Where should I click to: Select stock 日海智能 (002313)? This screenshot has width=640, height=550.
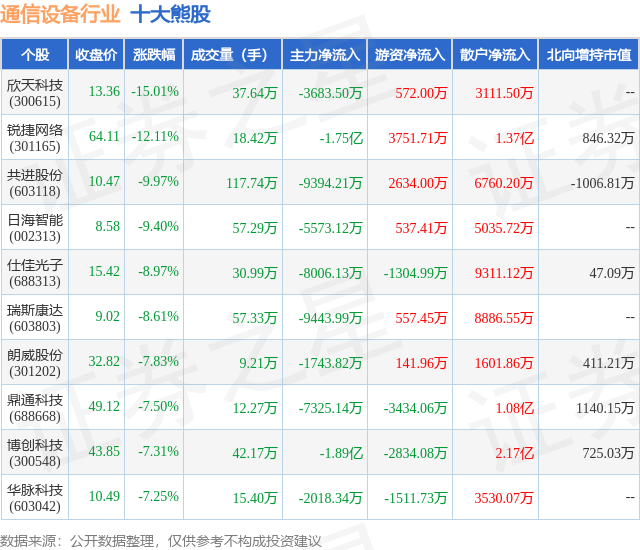click(35, 228)
